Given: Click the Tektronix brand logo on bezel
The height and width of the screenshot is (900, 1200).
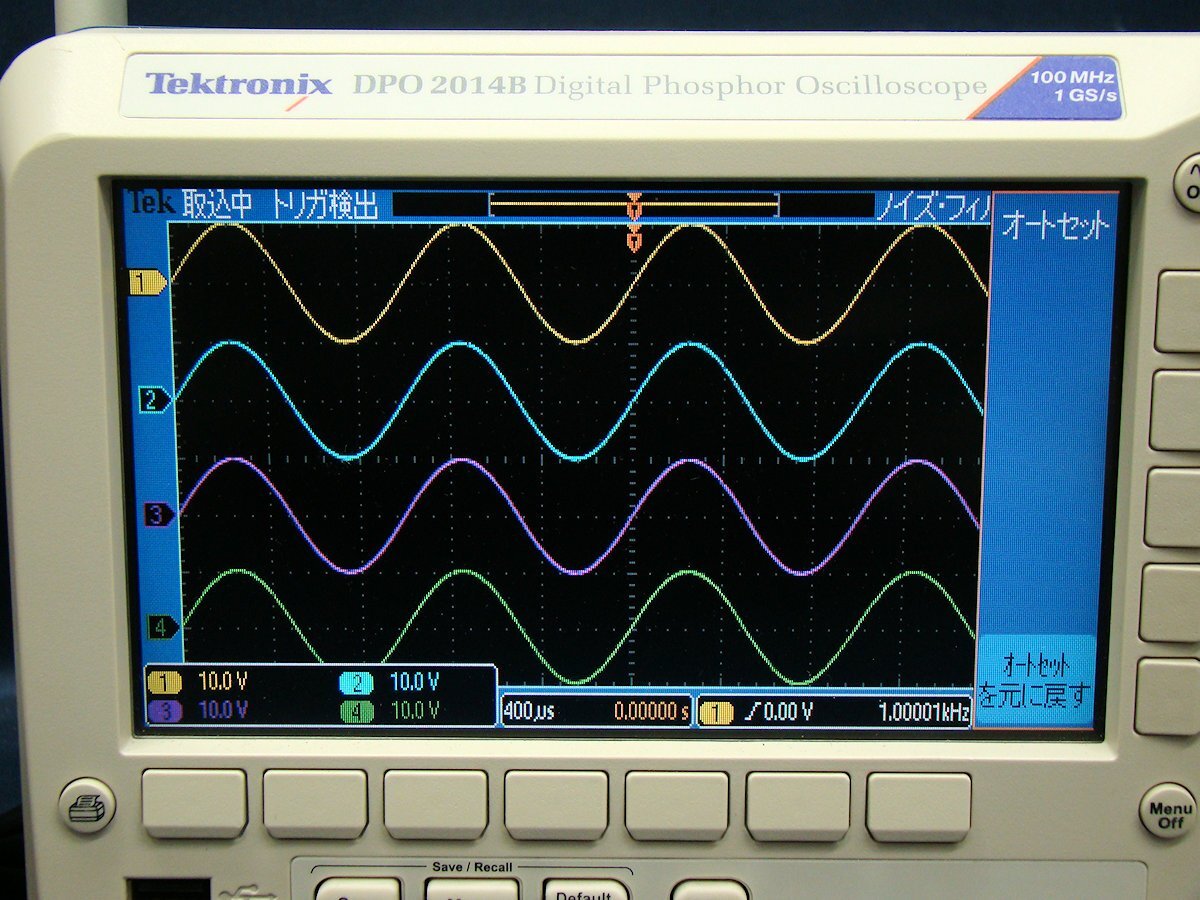Looking at the screenshot, I should [238, 85].
